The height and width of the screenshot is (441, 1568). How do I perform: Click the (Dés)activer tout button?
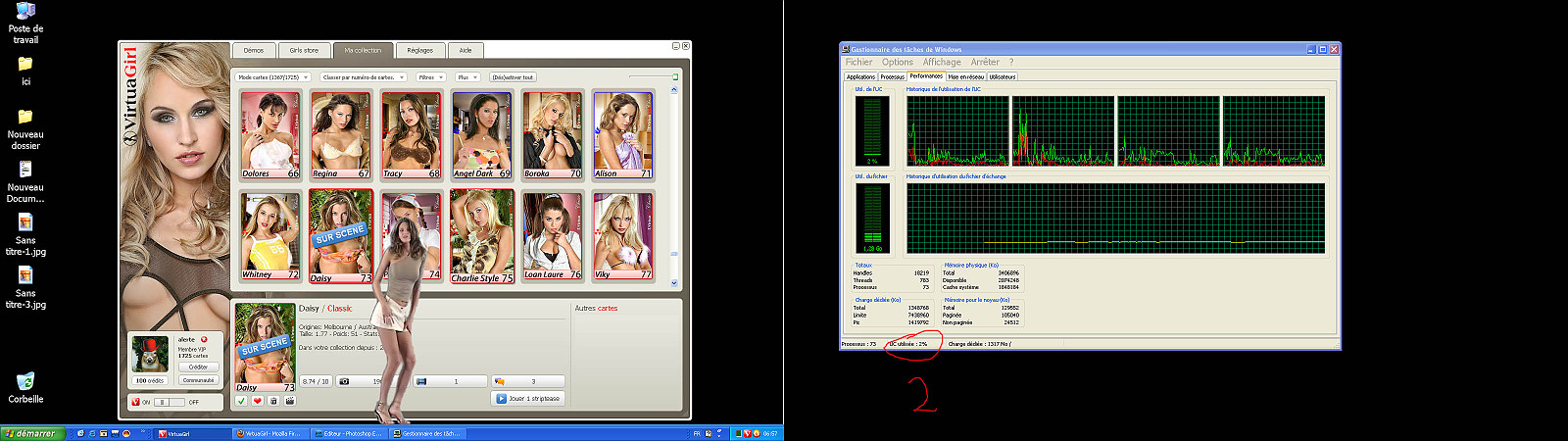click(514, 77)
